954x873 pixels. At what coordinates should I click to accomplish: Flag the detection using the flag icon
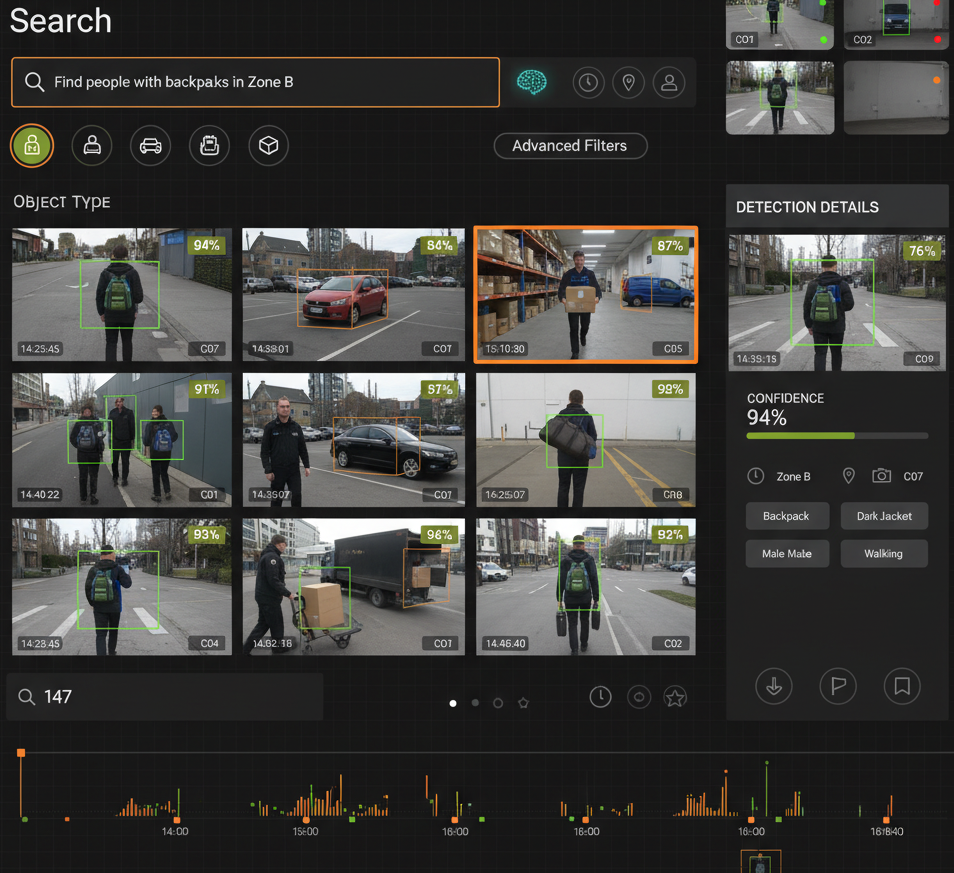tap(838, 686)
